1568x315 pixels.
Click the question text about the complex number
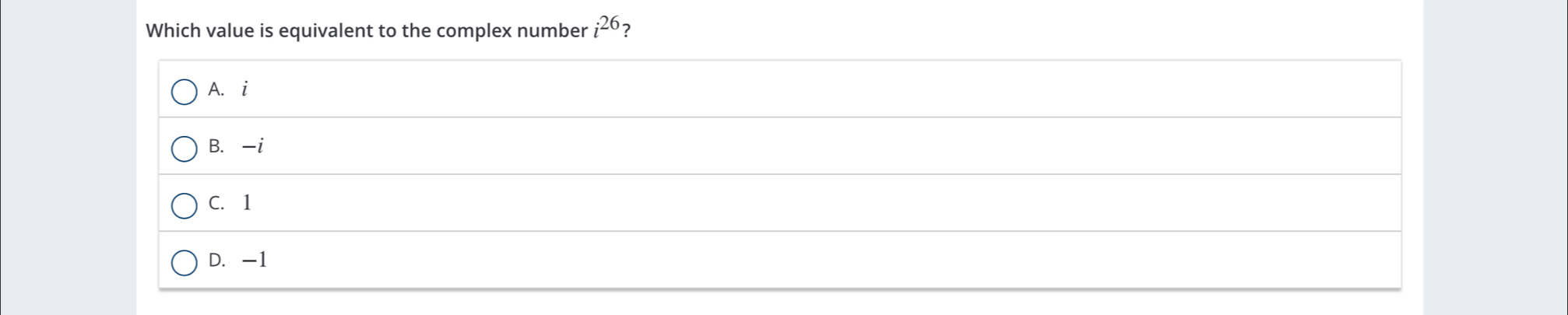[388, 30]
